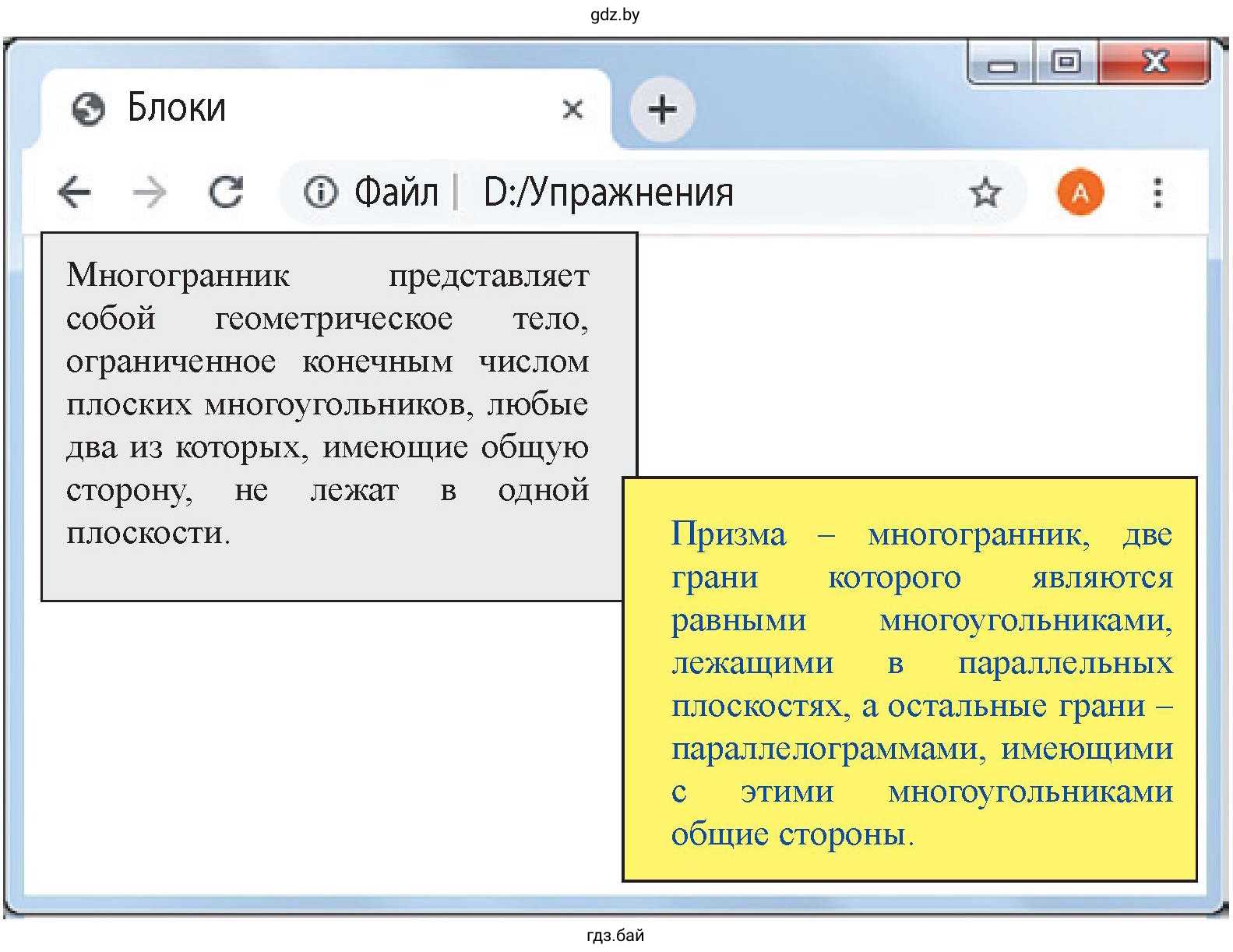Close the Блоки tab
1233x952 pixels.
572,109
